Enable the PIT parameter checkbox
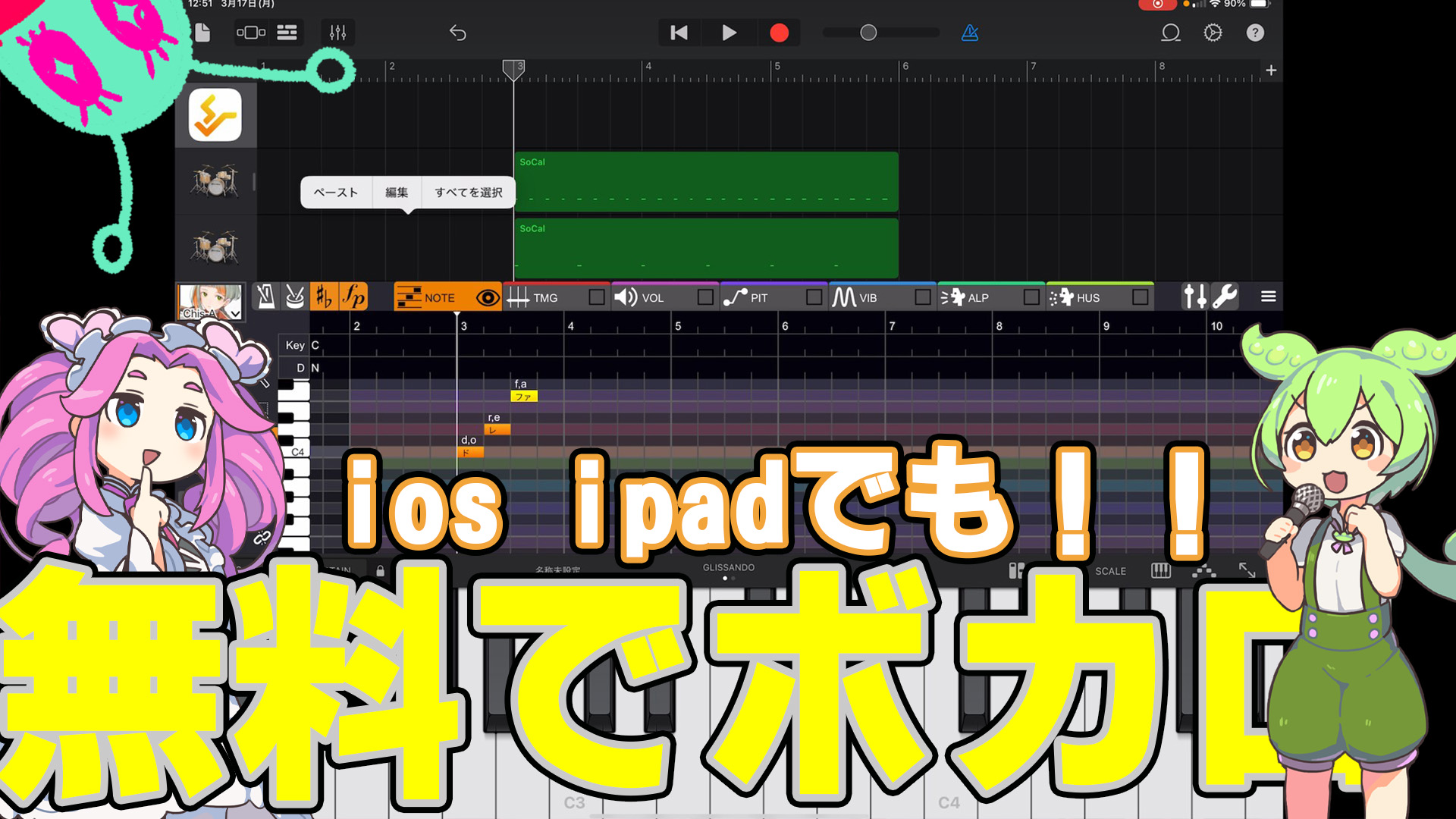Image resolution: width=1456 pixels, height=819 pixels. [x=814, y=297]
